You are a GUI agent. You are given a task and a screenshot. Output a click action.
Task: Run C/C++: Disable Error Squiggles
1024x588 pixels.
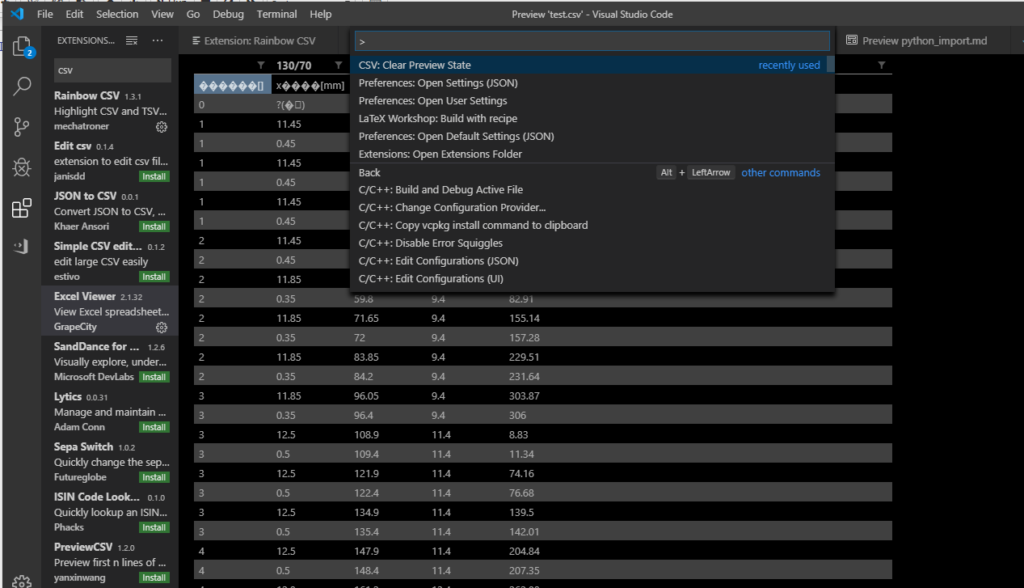[x=592, y=242]
